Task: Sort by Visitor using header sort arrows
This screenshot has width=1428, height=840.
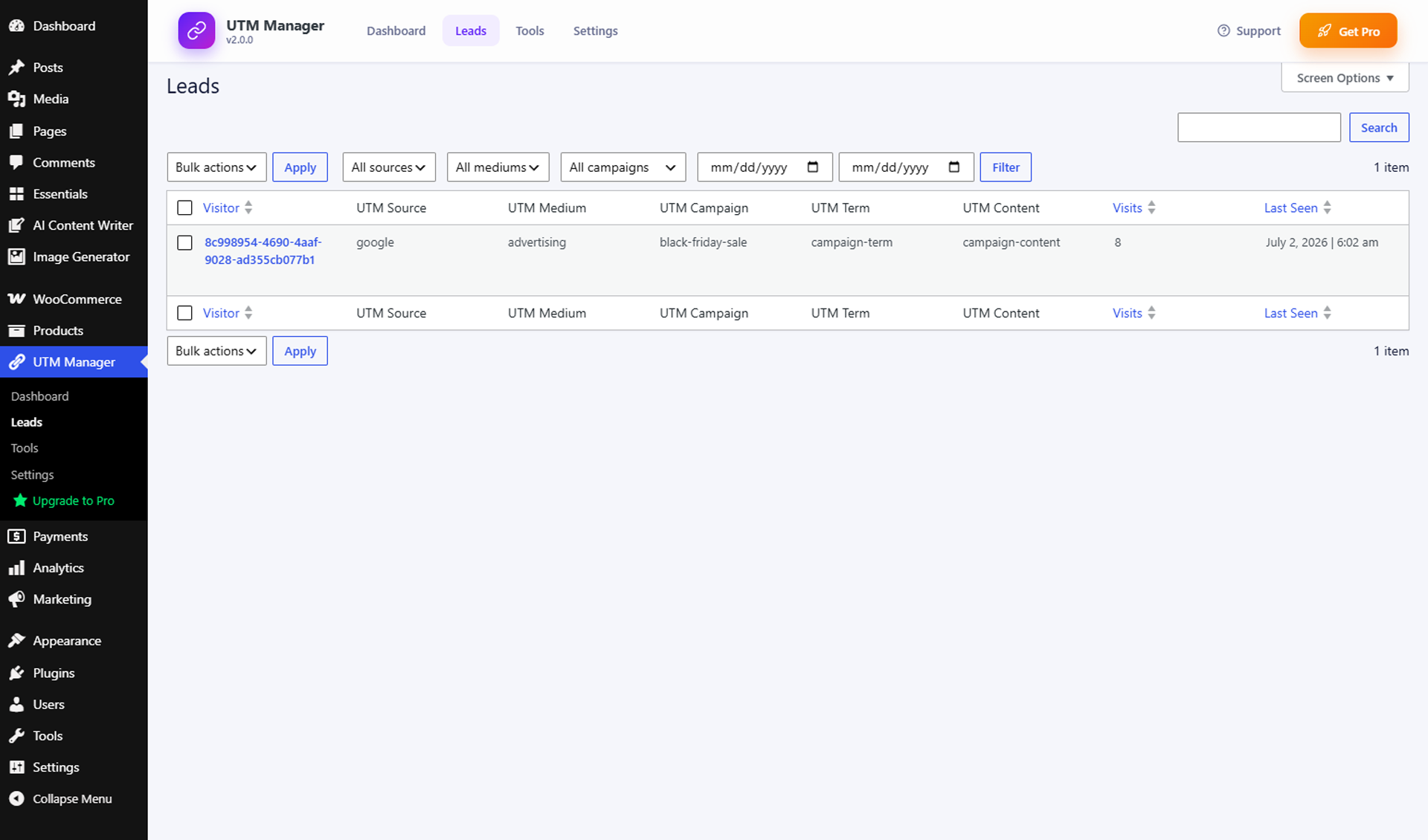Action: pyautogui.click(x=248, y=208)
